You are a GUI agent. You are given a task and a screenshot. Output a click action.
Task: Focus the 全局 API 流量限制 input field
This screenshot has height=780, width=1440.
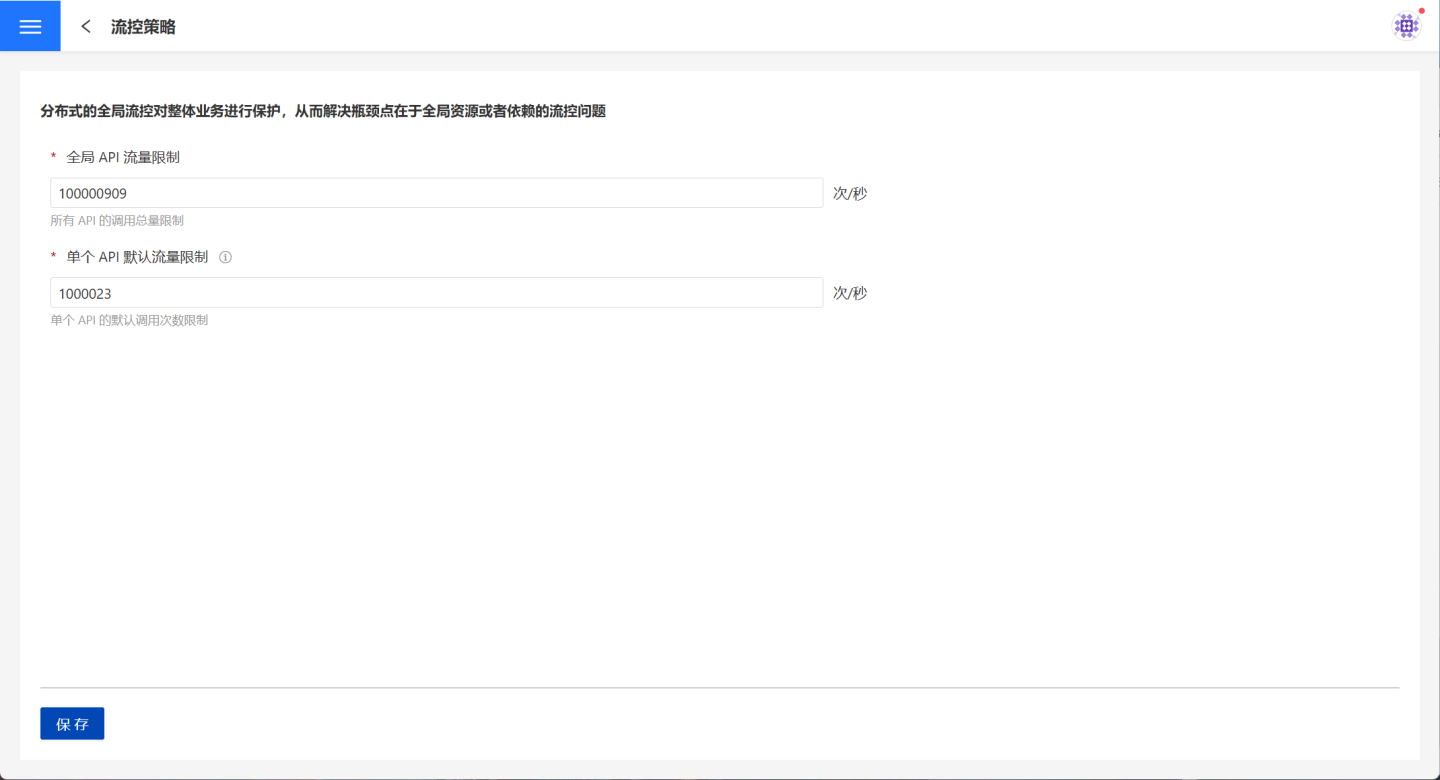pos(436,193)
